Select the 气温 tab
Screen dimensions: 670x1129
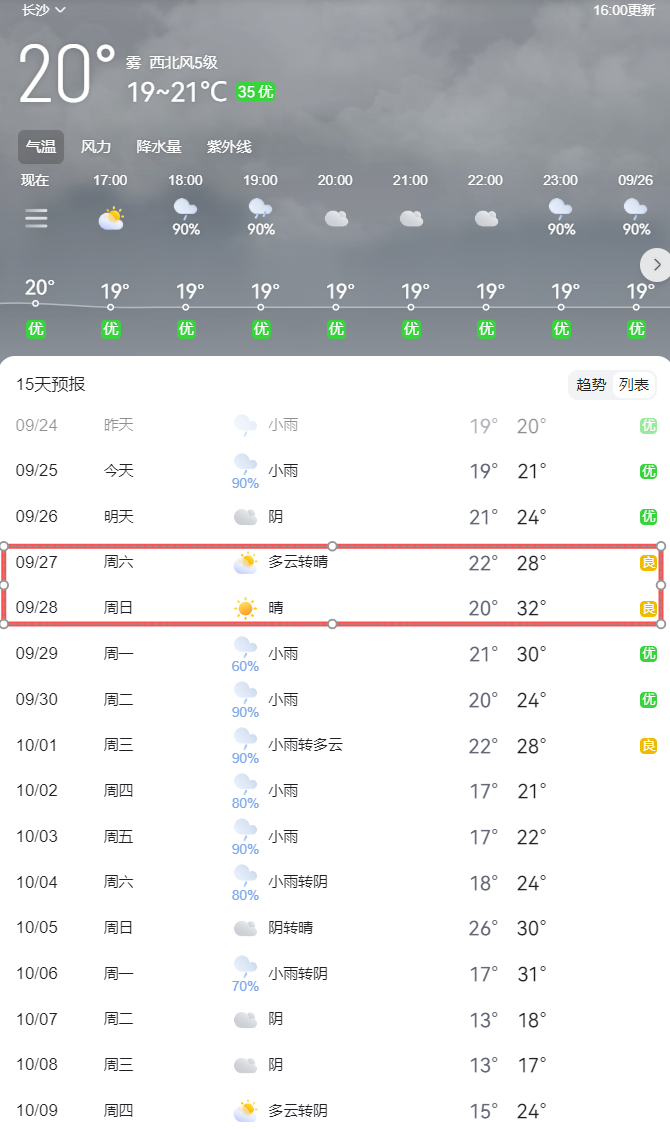41,147
